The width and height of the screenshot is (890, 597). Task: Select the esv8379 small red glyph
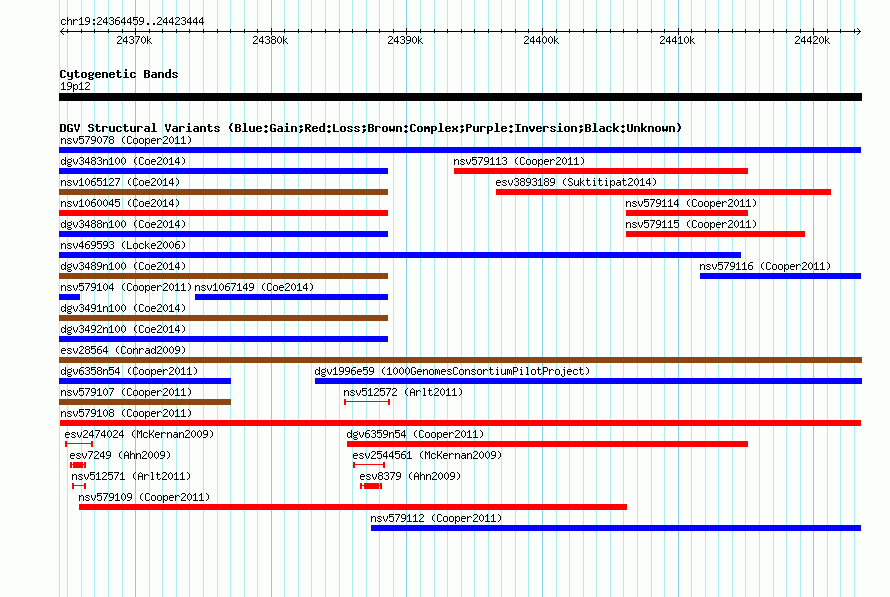point(371,486)
